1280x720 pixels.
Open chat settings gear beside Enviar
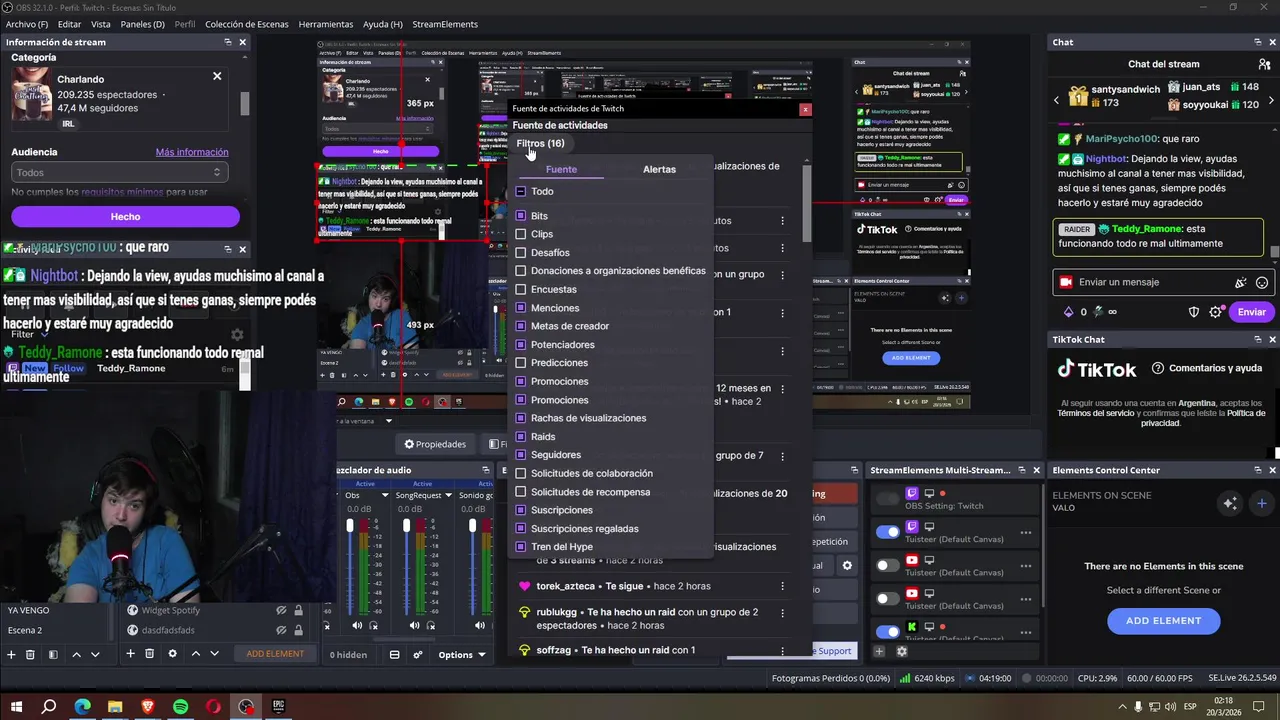[x=1215, y=312]
